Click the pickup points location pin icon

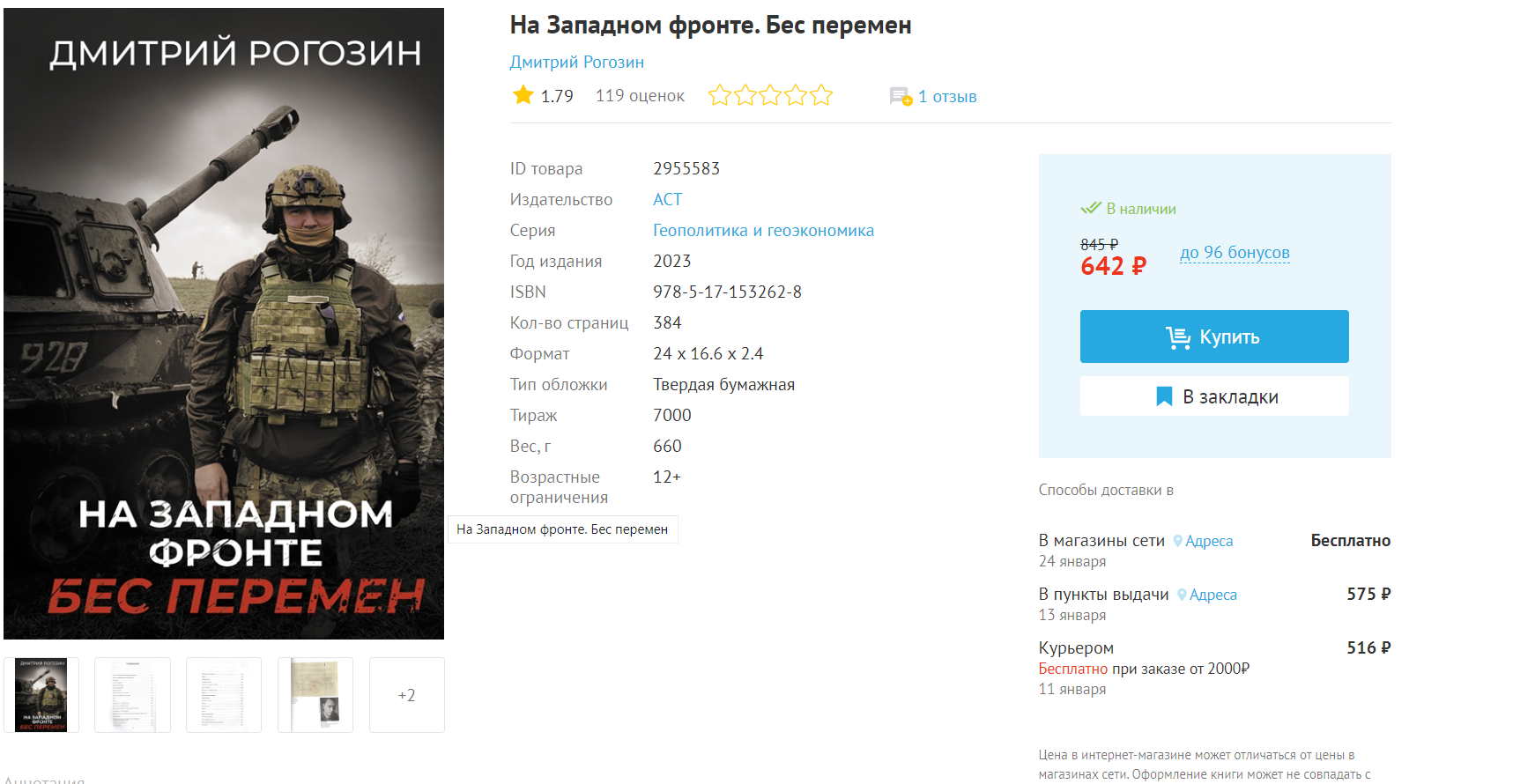tap(1182, 595)
